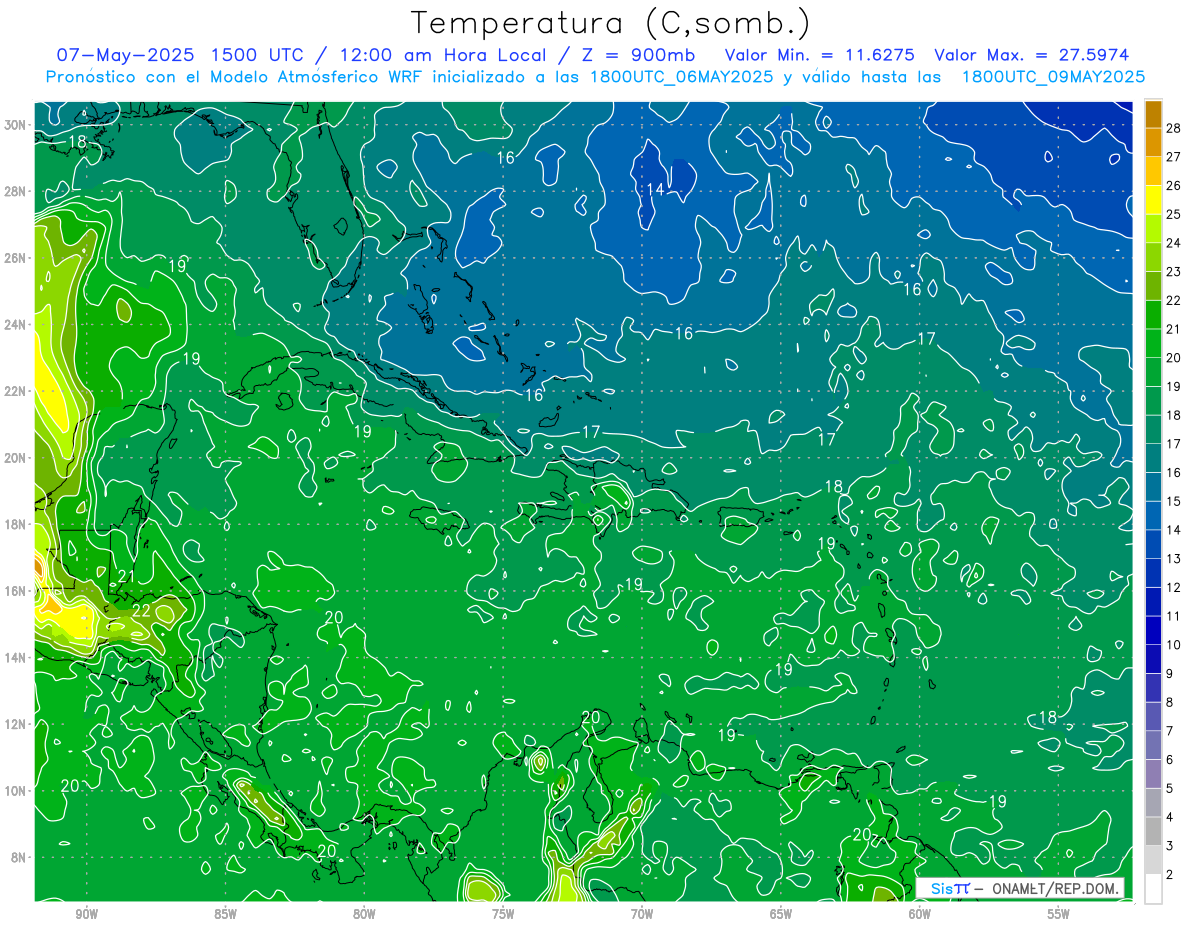Viewport: 1200px width, 927px height.
Task: Click the 26N latitude axis label
Action: (x=15, y=258)
